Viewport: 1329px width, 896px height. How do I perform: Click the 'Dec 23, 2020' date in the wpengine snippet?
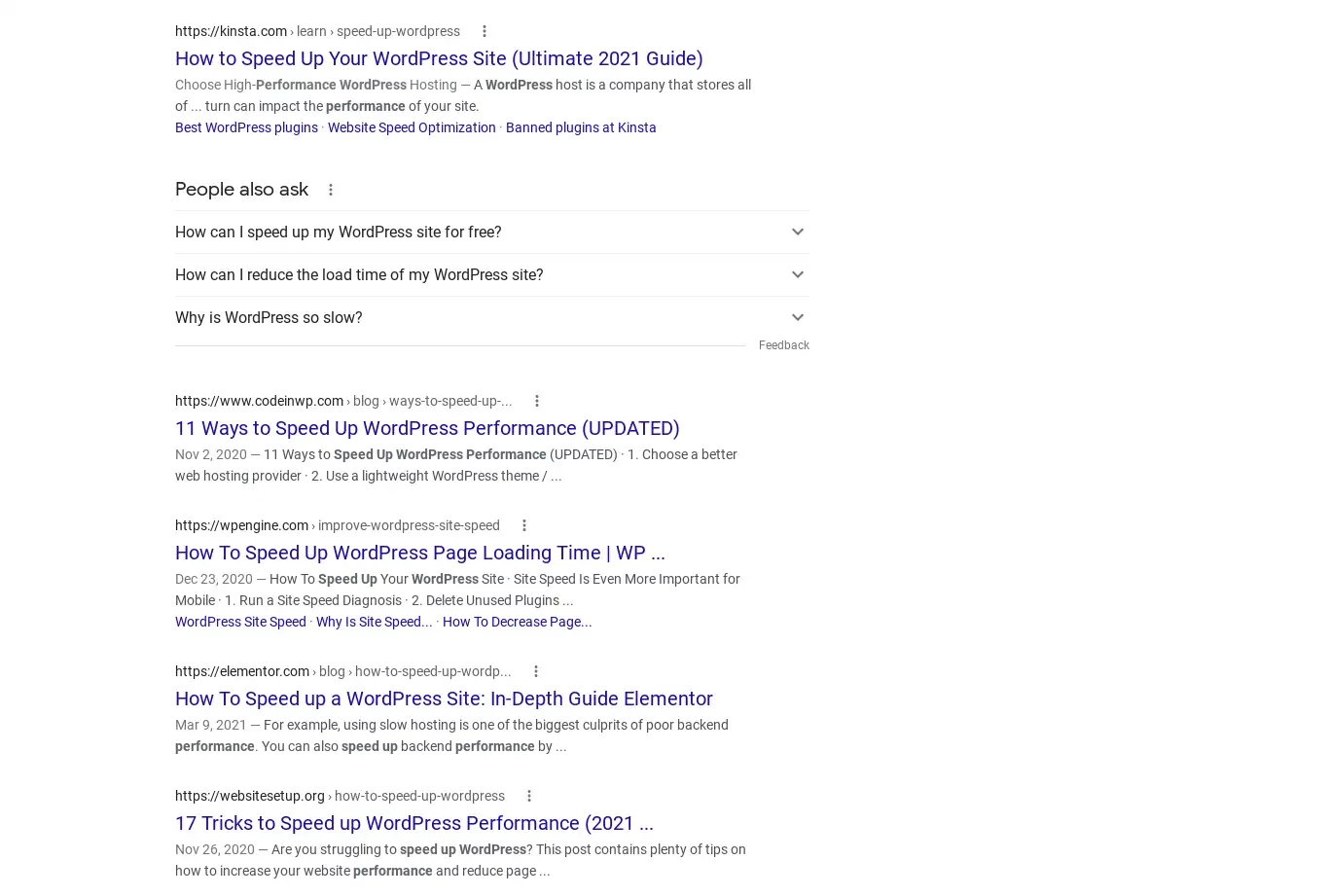point(214,579)
